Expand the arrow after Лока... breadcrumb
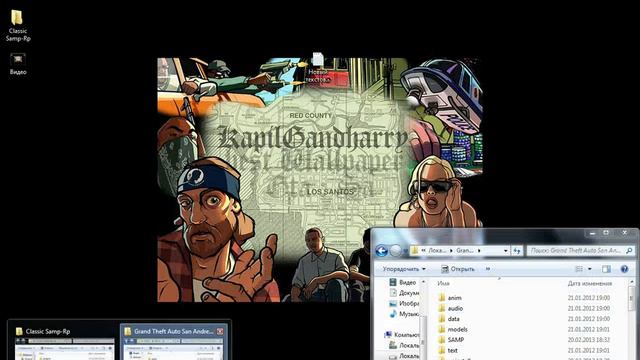Viewport: 640px width, 360px height. point(451,251)
